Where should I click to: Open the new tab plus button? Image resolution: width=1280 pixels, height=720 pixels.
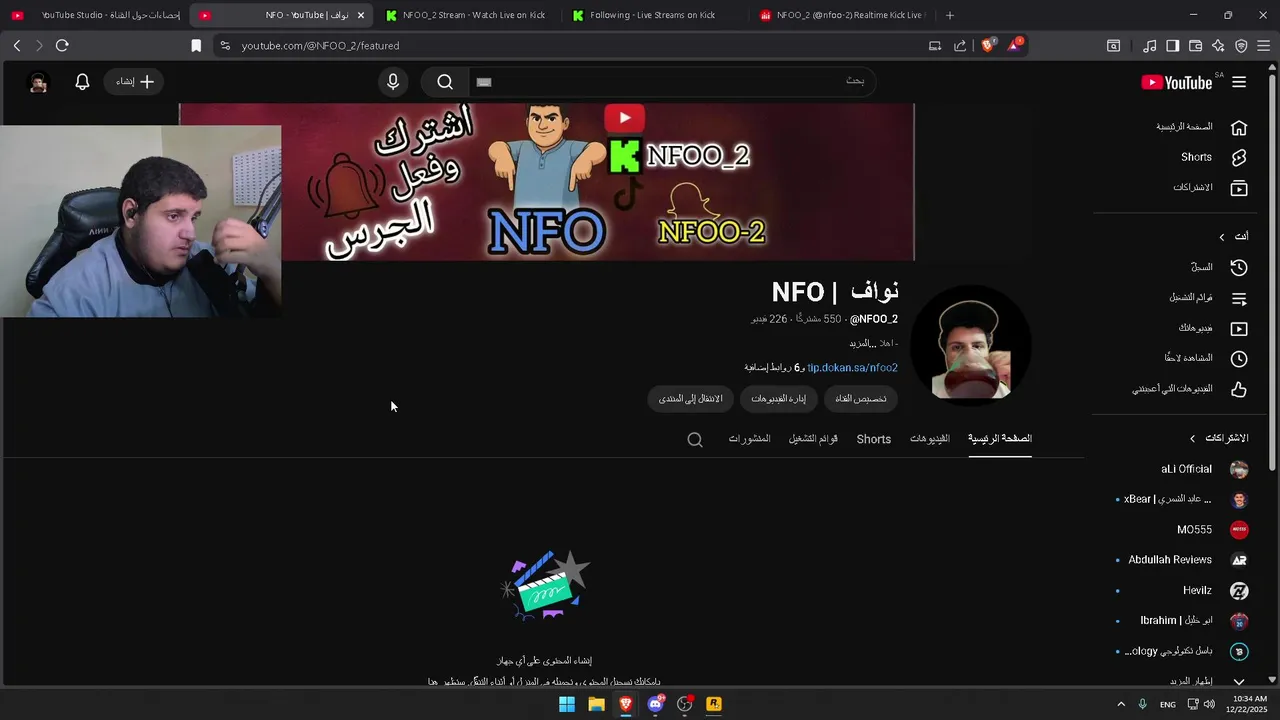pos(950,15)
